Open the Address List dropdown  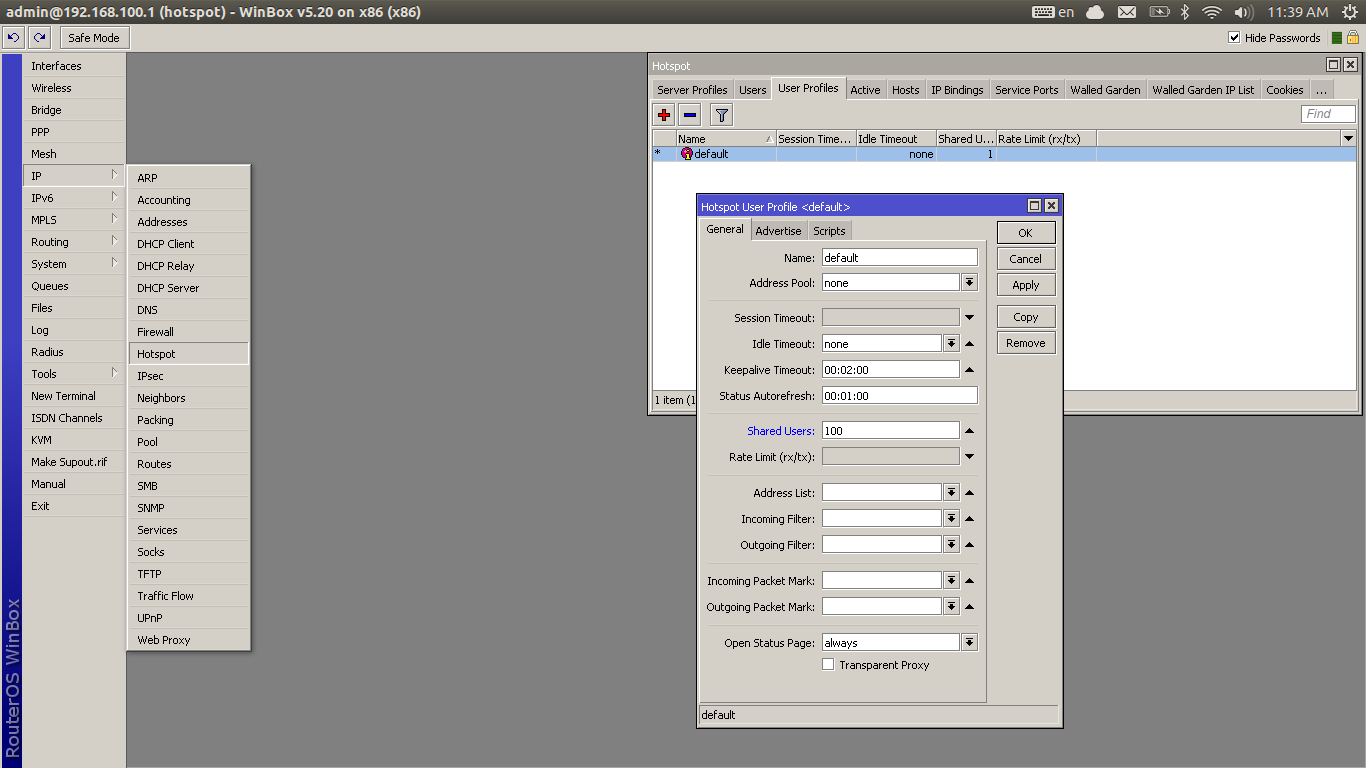click(951, 493)
